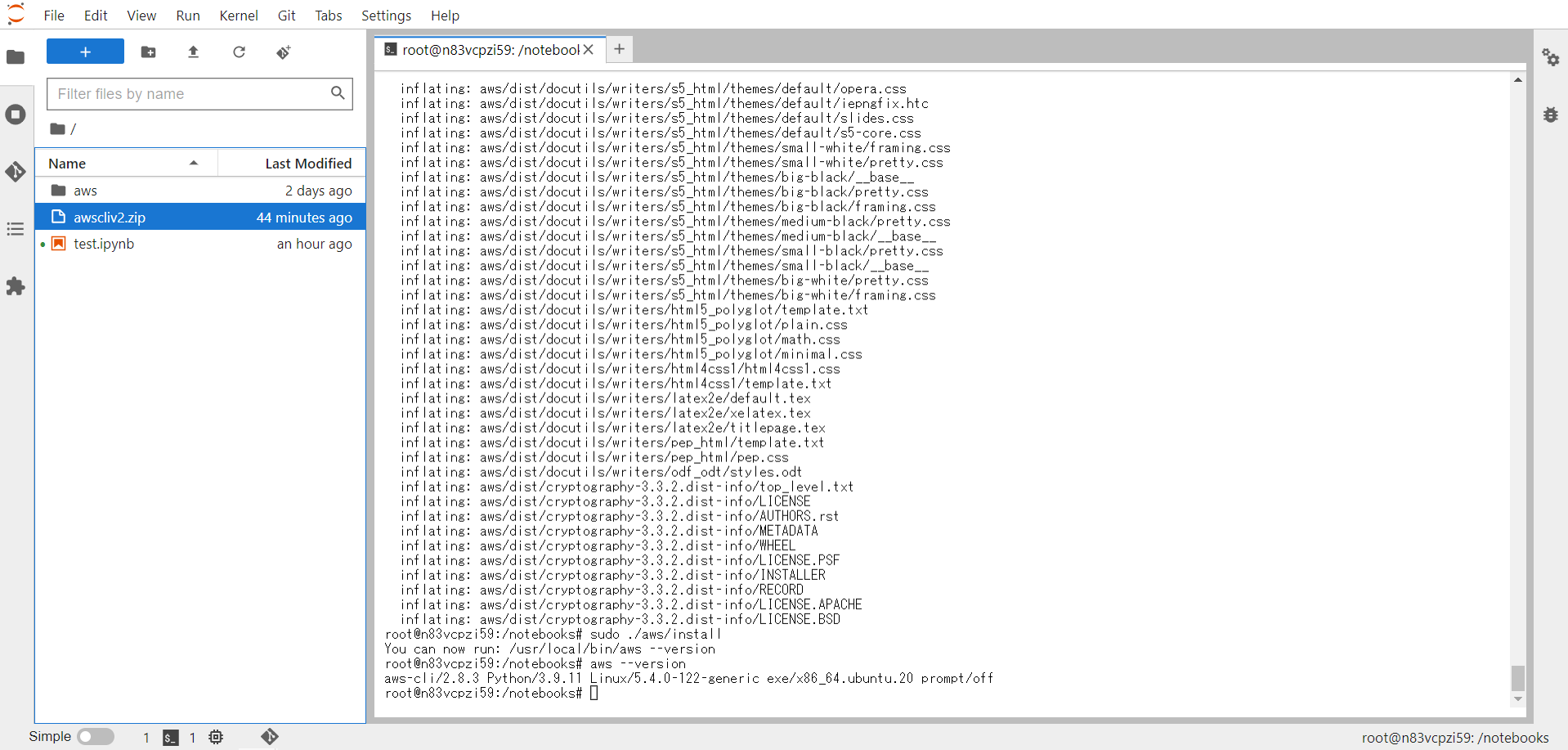The image size is (1568, 750).
Task: Open the test.ipynb notebook
Action: pos(103,243)
